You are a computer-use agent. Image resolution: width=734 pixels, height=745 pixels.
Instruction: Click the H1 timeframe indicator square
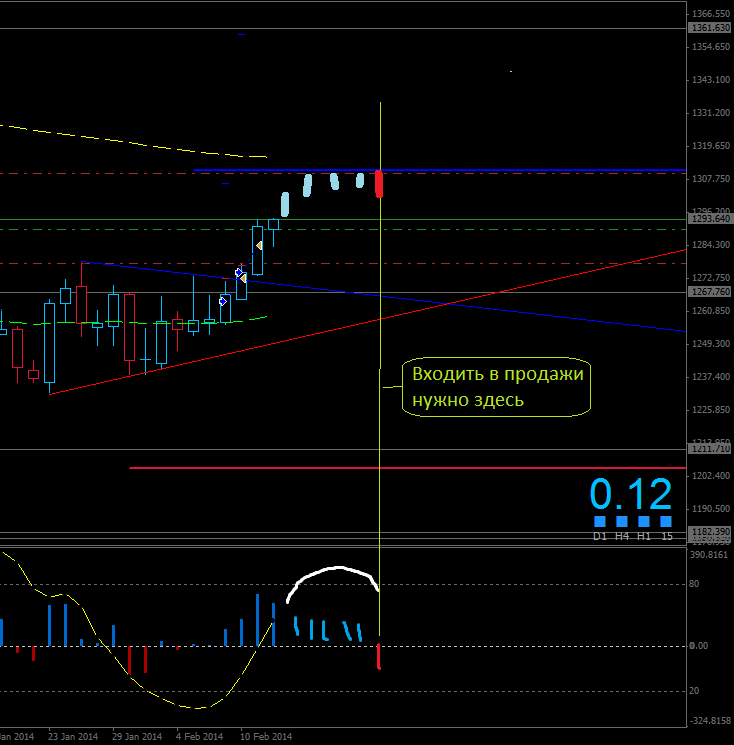(x=644, y=521)
